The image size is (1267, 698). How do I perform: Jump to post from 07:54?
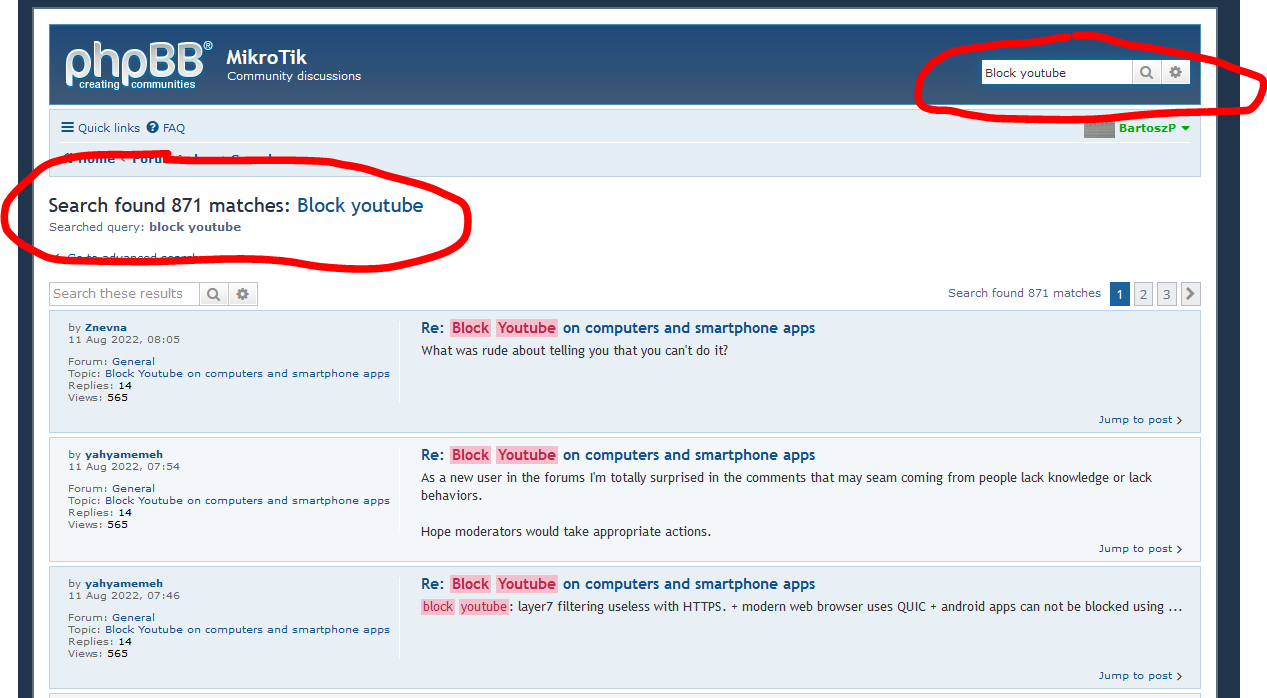point(1140,549)
